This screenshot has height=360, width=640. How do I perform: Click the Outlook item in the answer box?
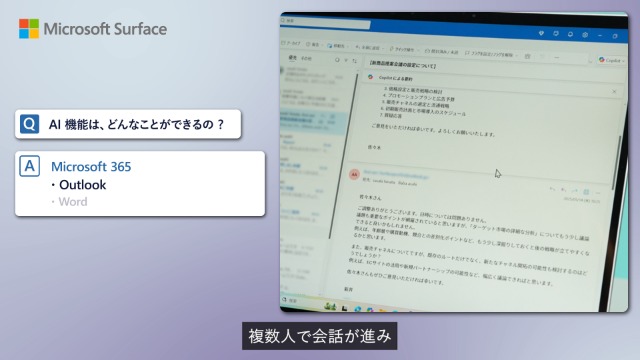[x=82, y=185]
